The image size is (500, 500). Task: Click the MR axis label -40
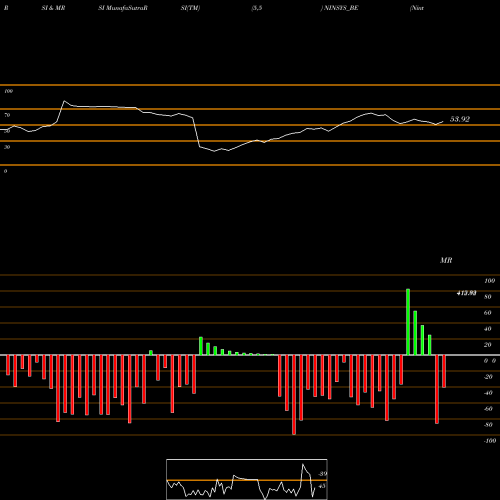pos(488,393)
